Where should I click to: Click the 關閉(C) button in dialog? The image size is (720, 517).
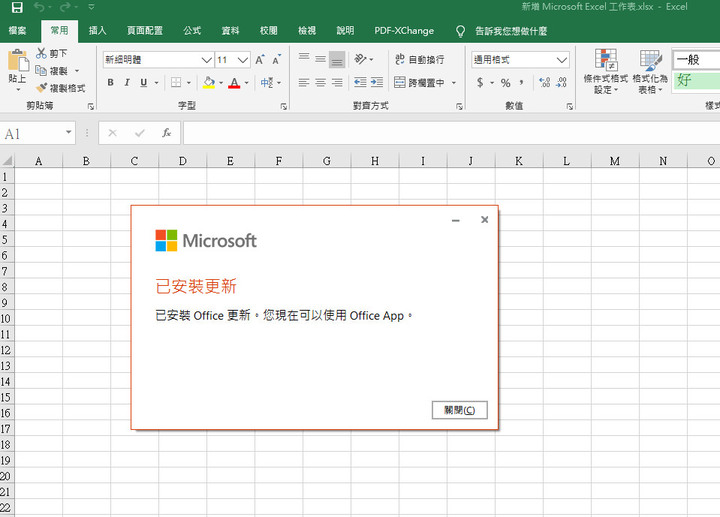[459, 410]
